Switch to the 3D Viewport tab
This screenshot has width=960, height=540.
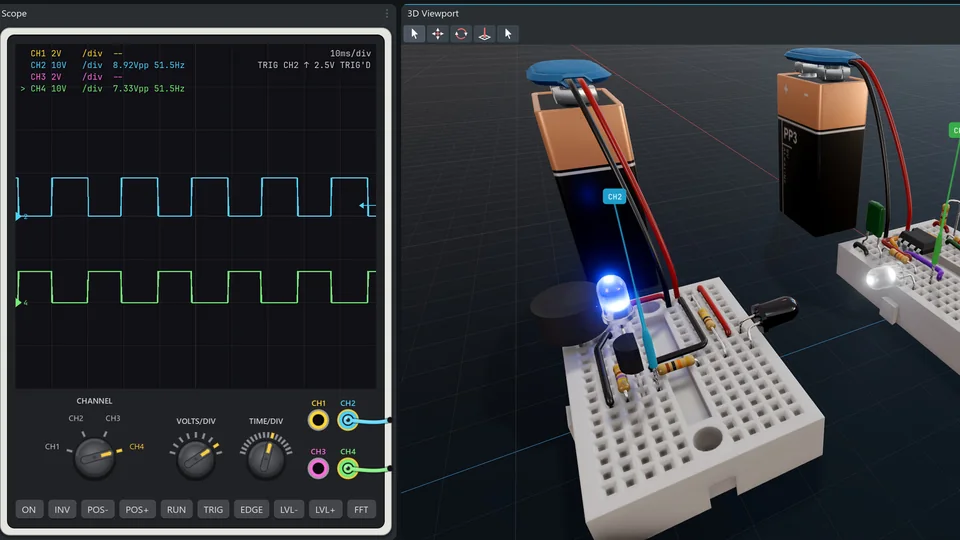[433, 13]
